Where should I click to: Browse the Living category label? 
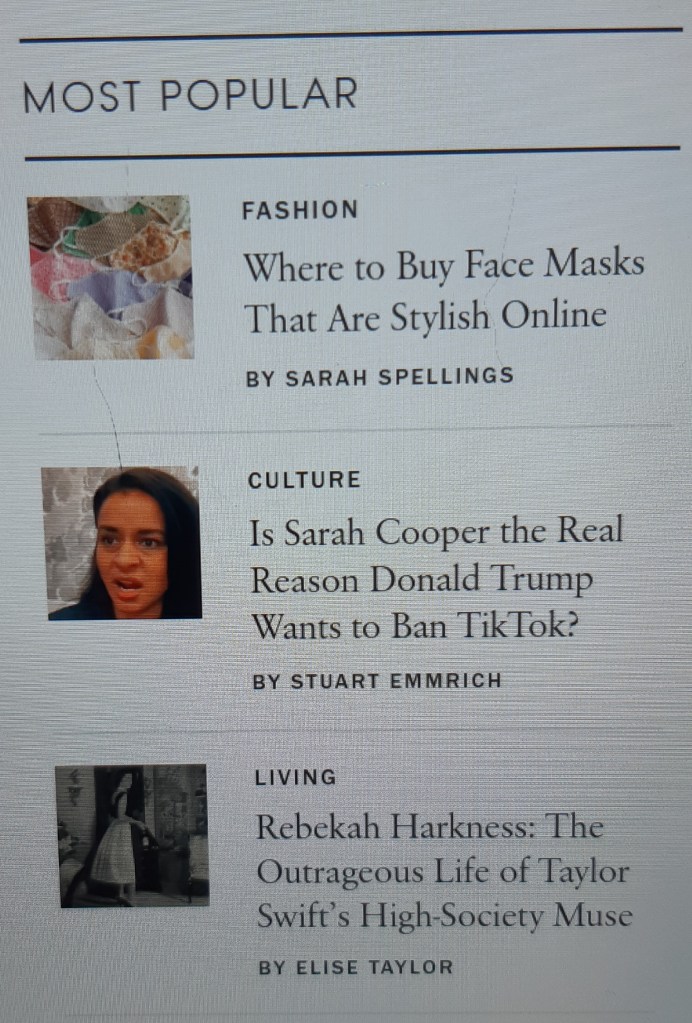pos(295,777)
